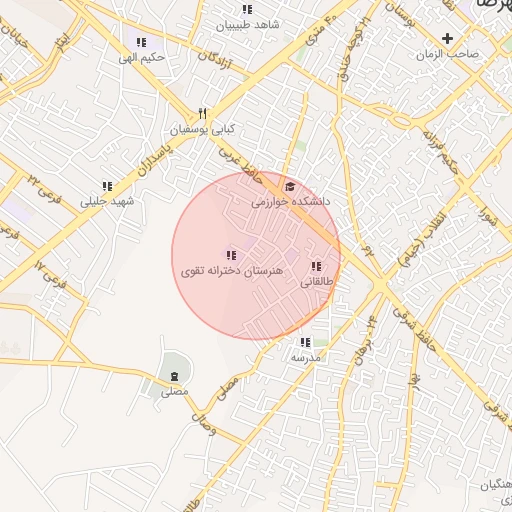This screenshot has width=512, height=512.
Task: Click the پاسداران street label
Action: [x=155, y=161]
